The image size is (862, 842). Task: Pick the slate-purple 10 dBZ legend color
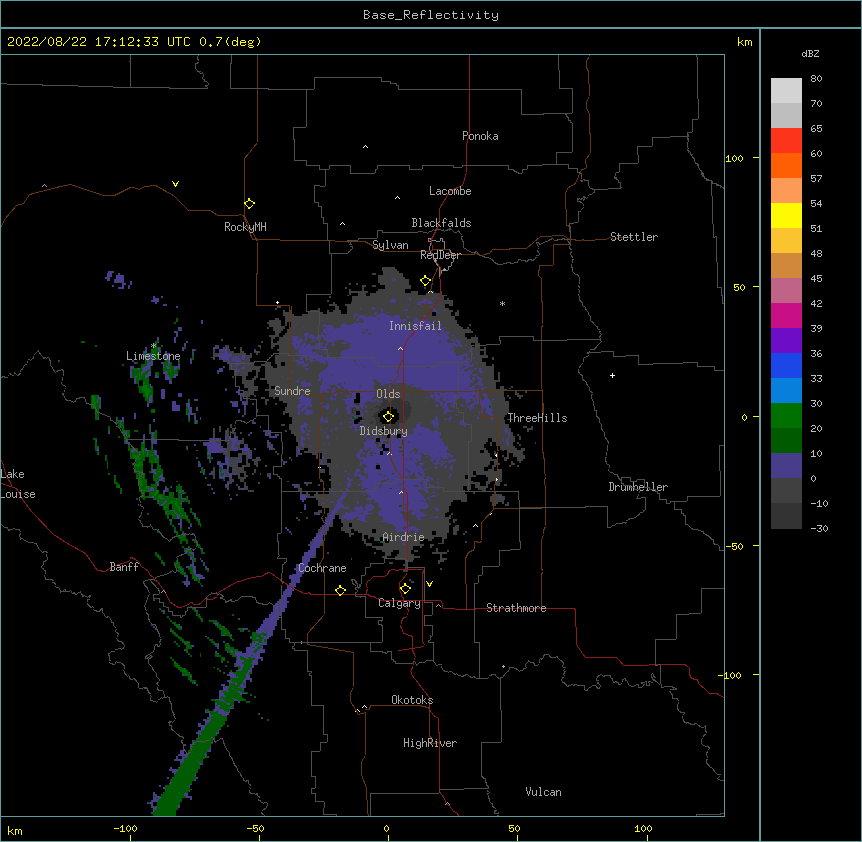pos(786,466)
